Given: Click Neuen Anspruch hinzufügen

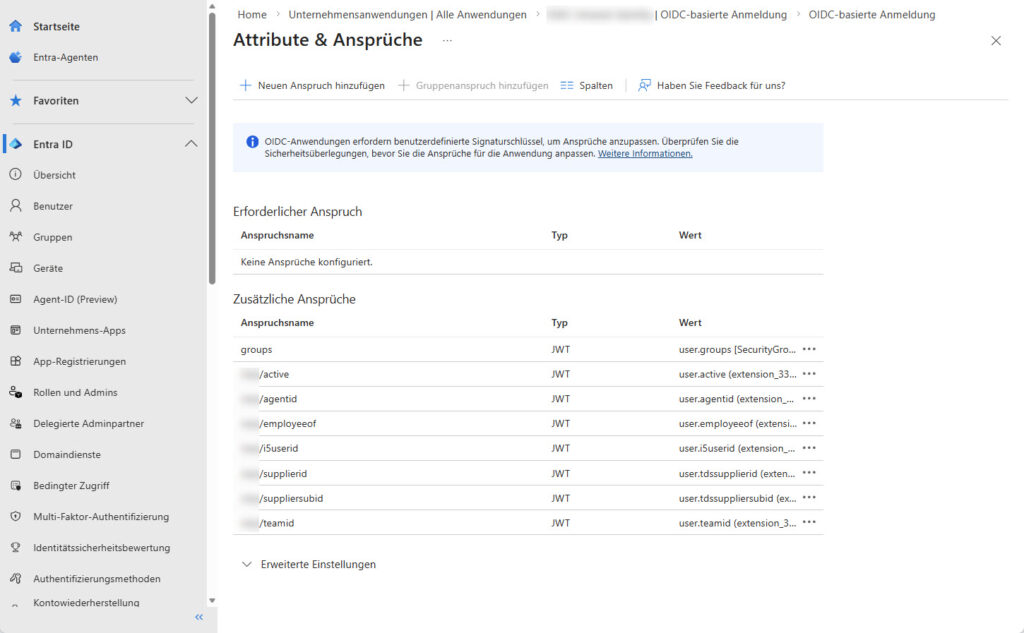Looking at the screenshot, I should [312, 86].
